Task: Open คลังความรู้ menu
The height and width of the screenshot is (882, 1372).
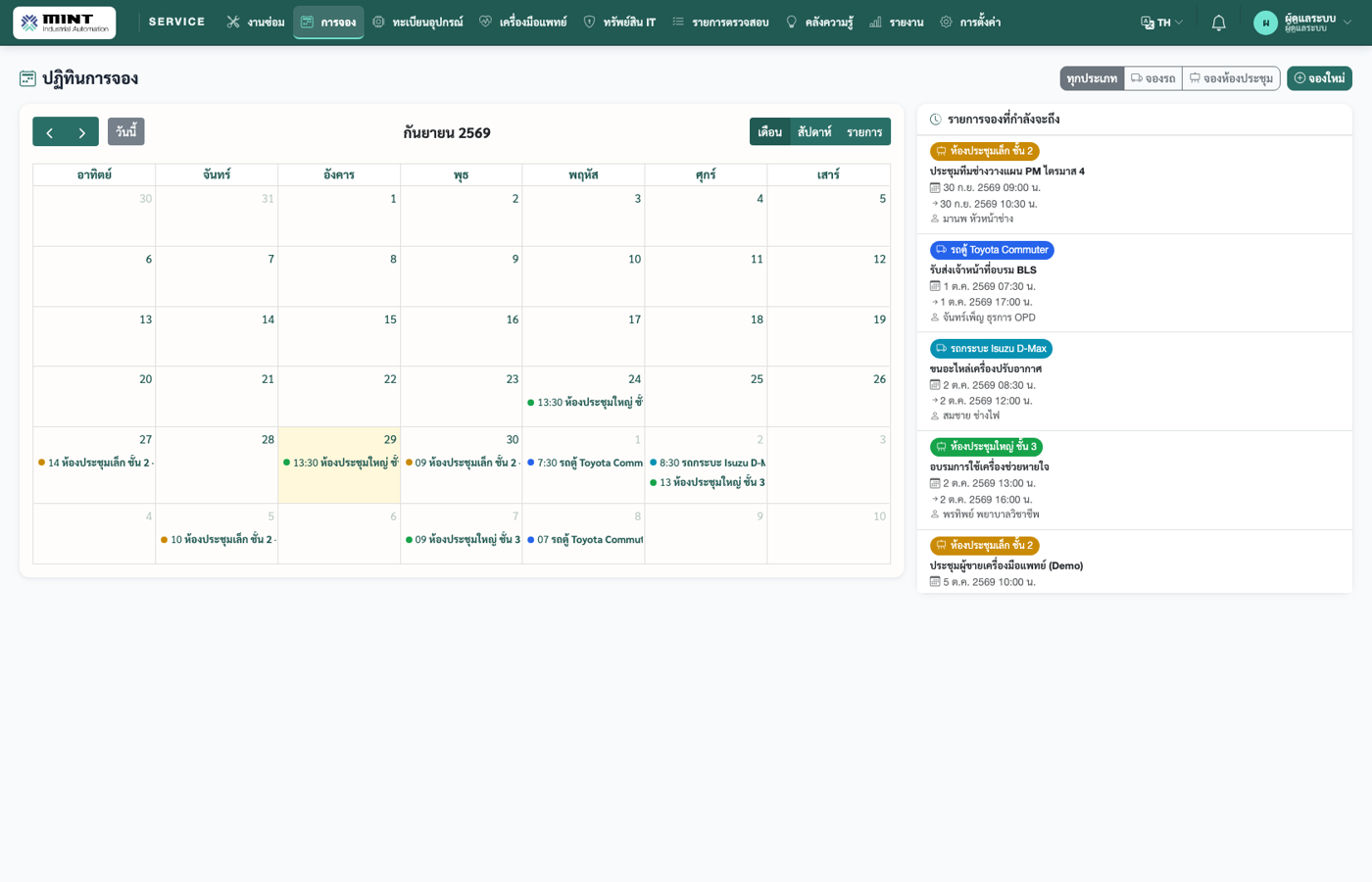Action: pyautogui.click(x=819, y=23)
